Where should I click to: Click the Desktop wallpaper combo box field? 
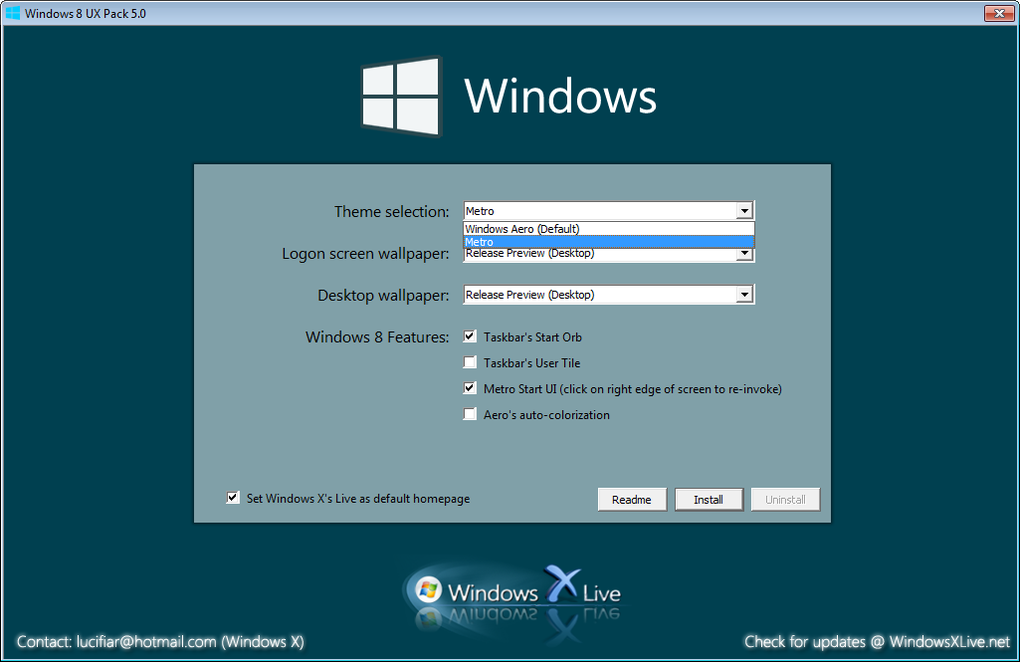pyautogui.click(x=608, y=295)
